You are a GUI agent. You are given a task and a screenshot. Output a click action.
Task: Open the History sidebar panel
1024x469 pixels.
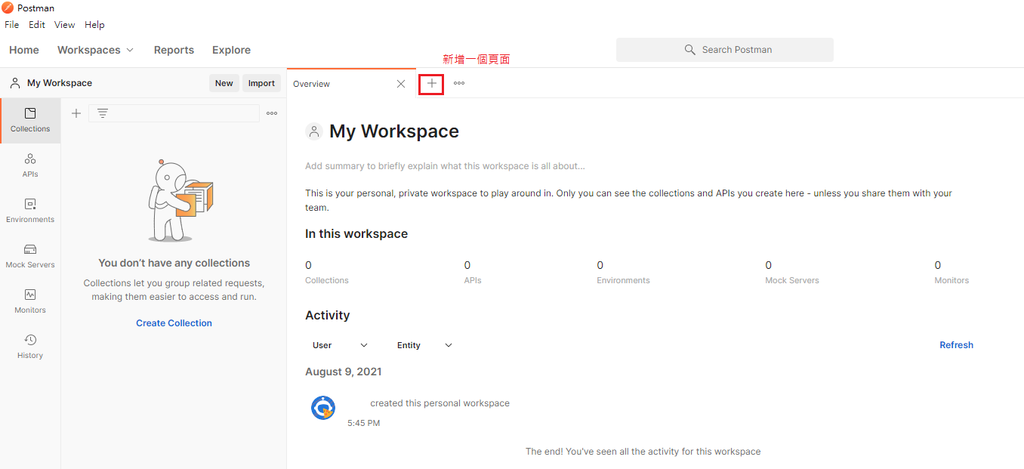click(30, 346)
